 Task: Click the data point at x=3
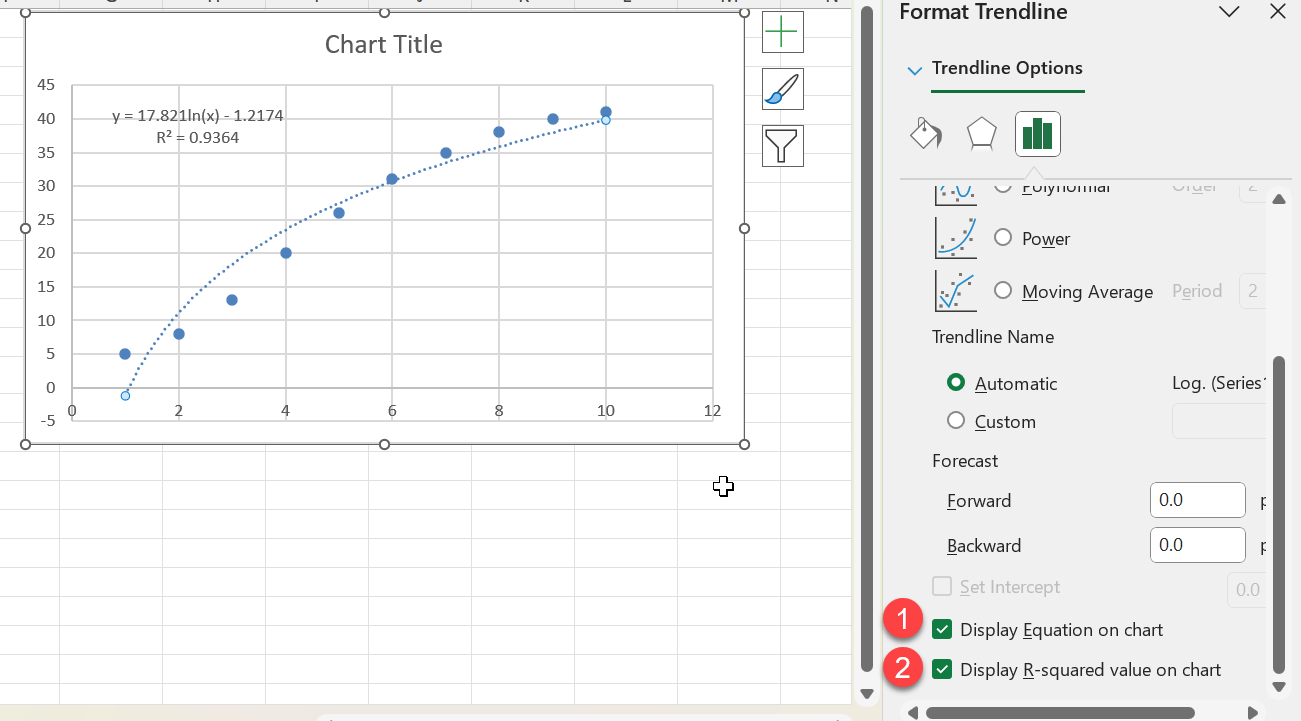click(x=232, y=300)
